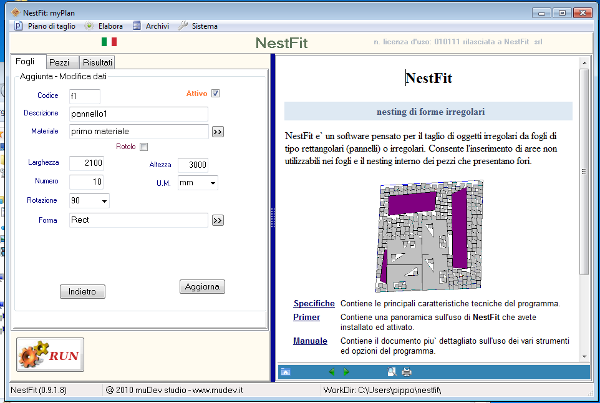Click 'nesting di forme irregolari' subtitle
Image resolution: width=600 pixels, height=403 pixels.
(430, 112)
